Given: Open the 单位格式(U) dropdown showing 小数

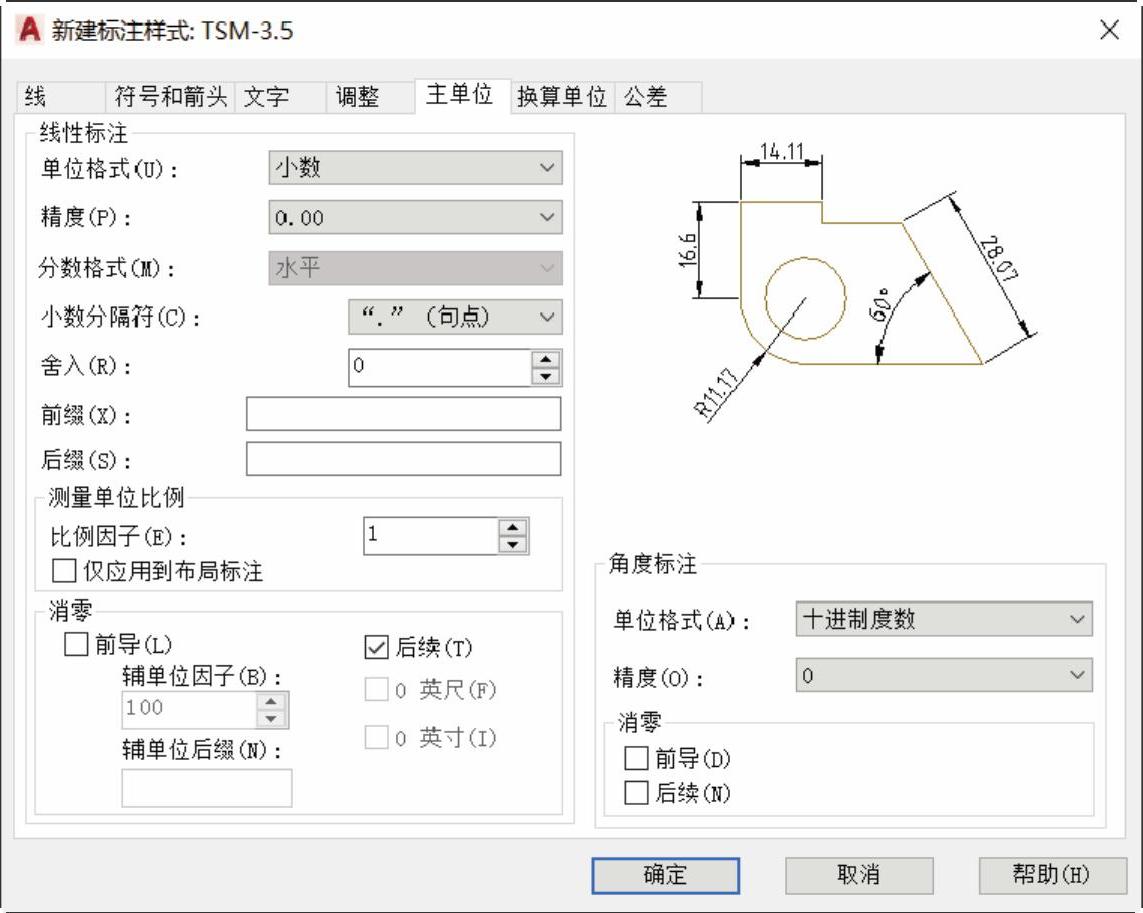Looking at the screenshot, I should point(416,168).
